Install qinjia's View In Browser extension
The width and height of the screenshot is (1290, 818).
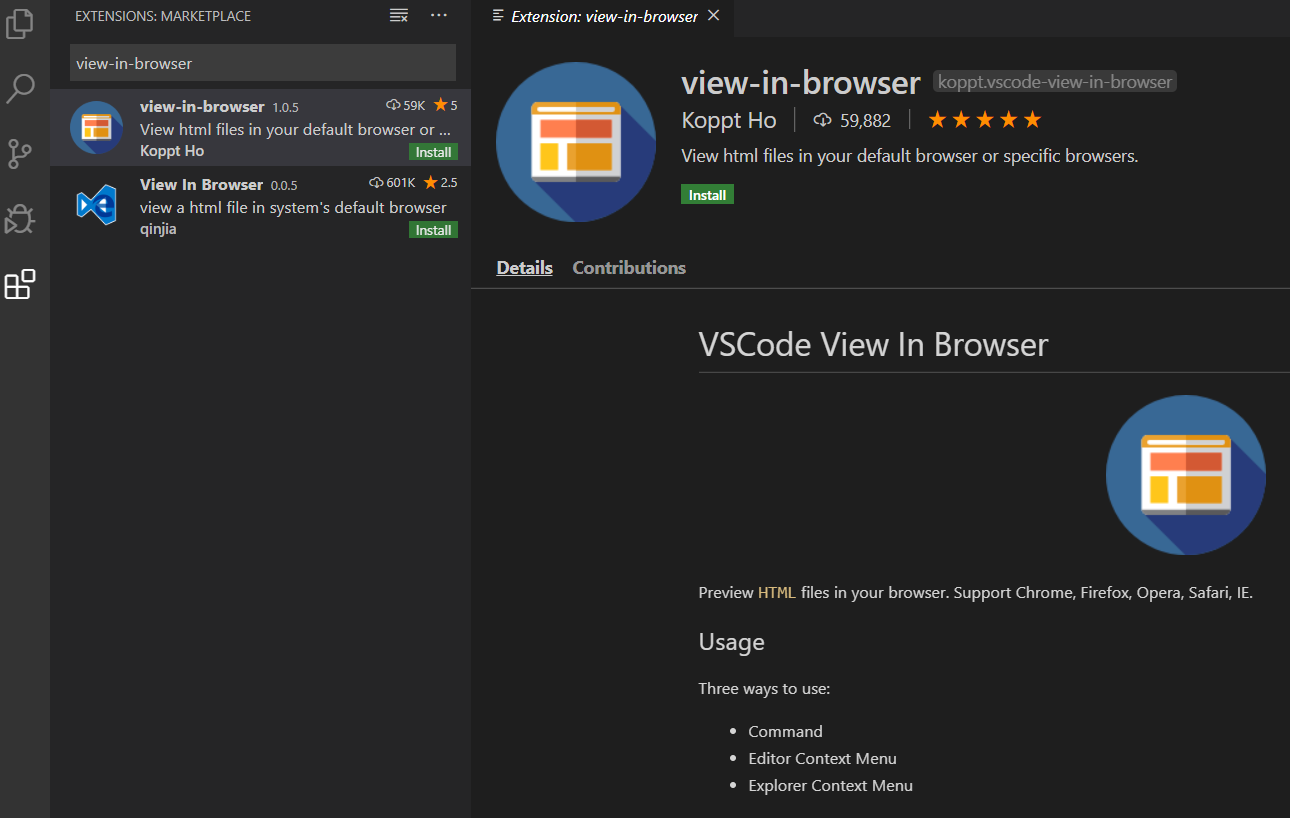tap(433, 230)
